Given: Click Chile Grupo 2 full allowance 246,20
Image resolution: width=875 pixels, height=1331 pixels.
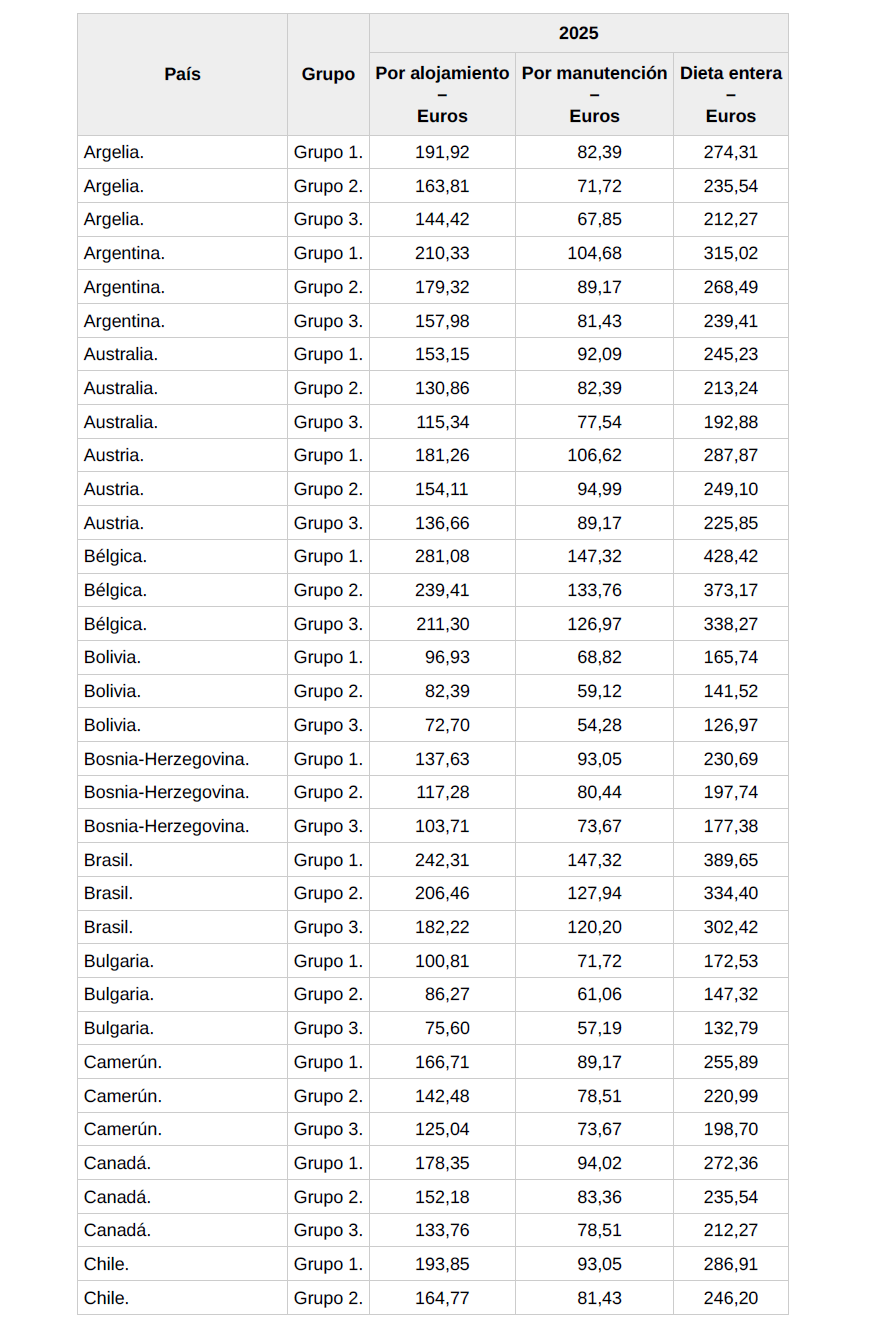Looking at the screenshot, I should (x=730, y=1298).
